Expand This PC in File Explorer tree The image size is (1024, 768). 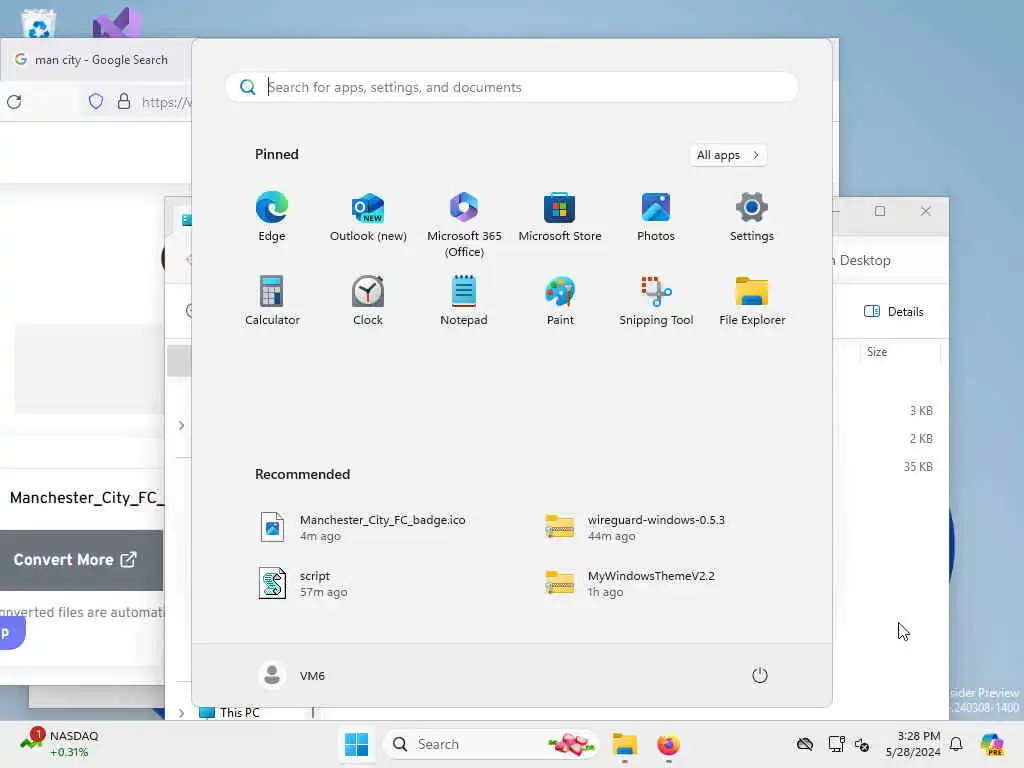click(182, 712)
